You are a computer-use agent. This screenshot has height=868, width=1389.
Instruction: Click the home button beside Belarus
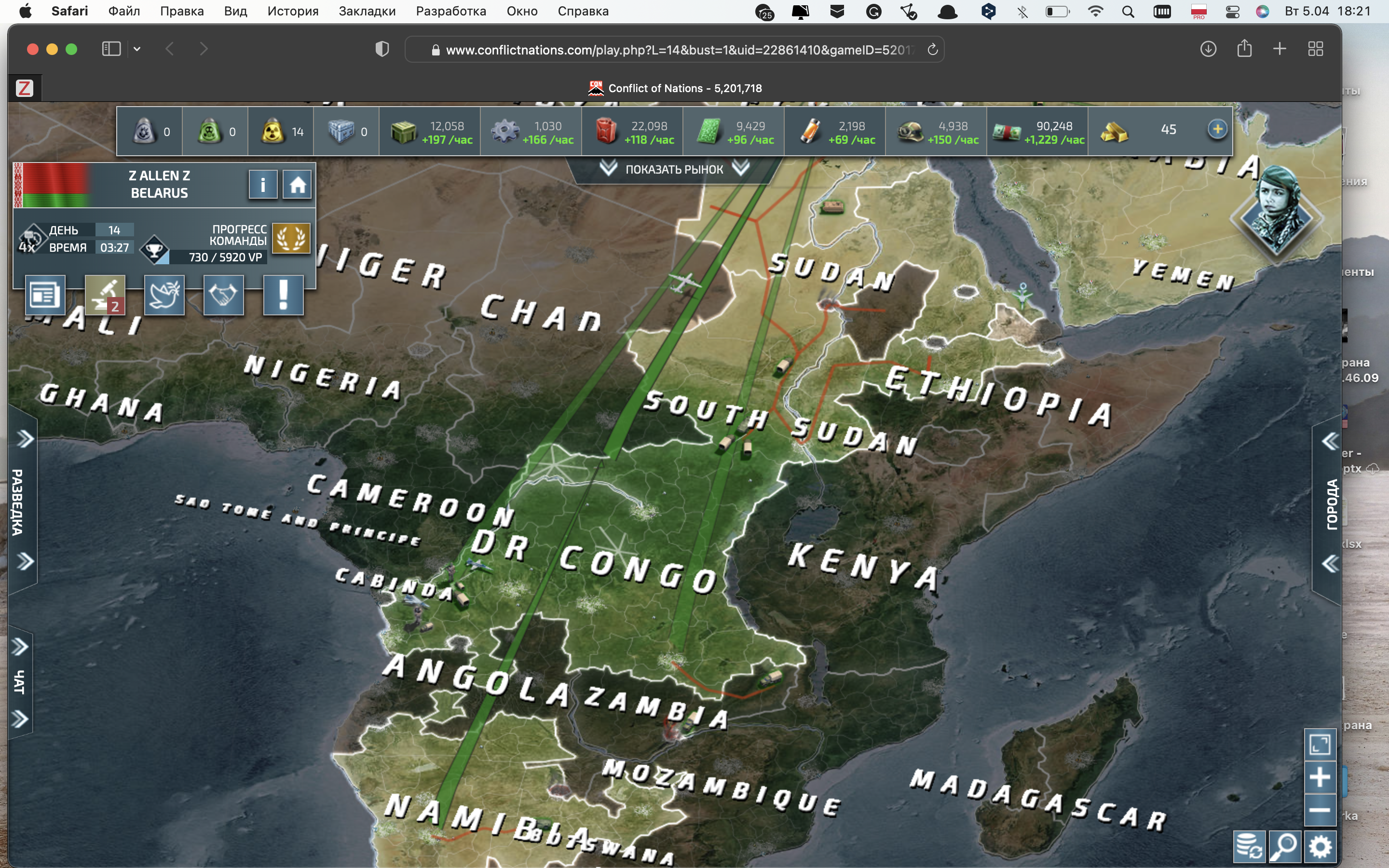click(297, 185)
